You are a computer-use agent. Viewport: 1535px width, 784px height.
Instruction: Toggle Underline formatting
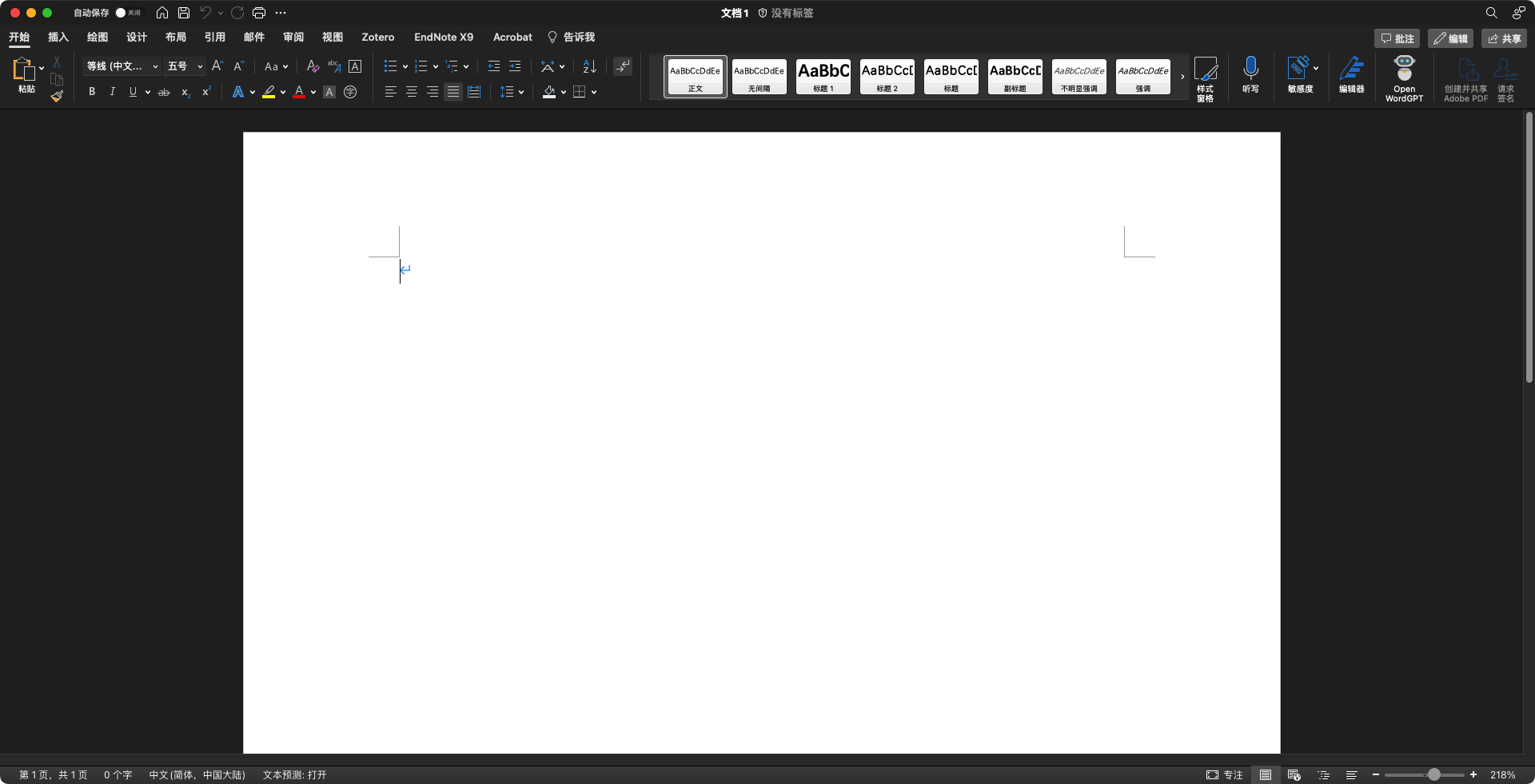[x=133, y=92]
